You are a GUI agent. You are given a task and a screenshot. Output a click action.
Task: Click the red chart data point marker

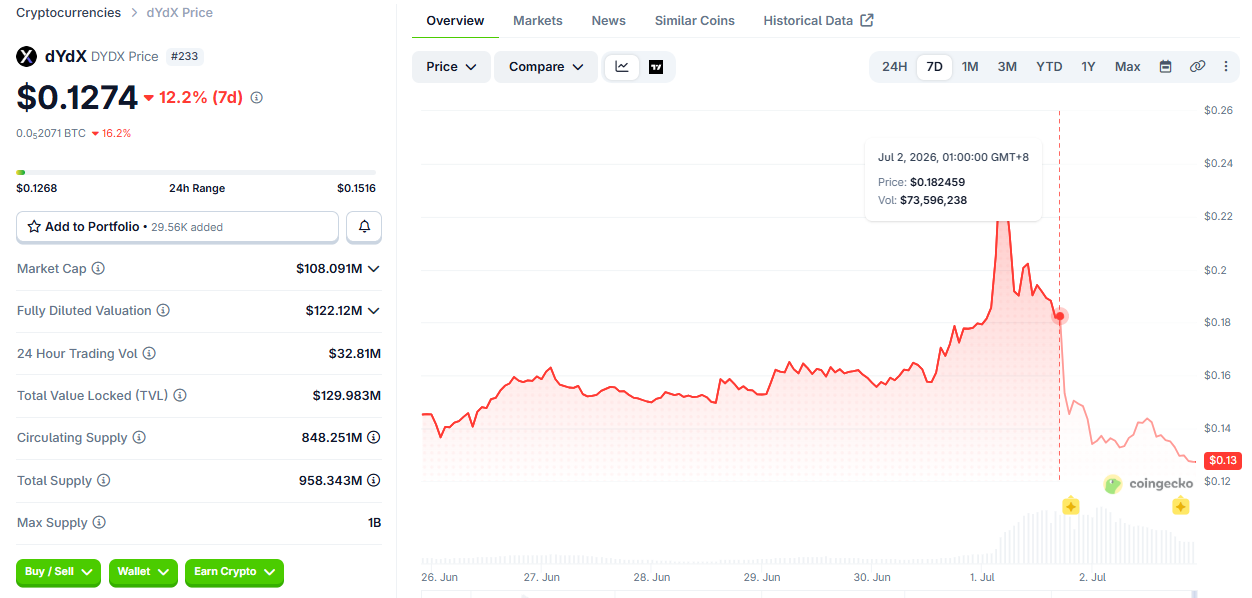1060,316
